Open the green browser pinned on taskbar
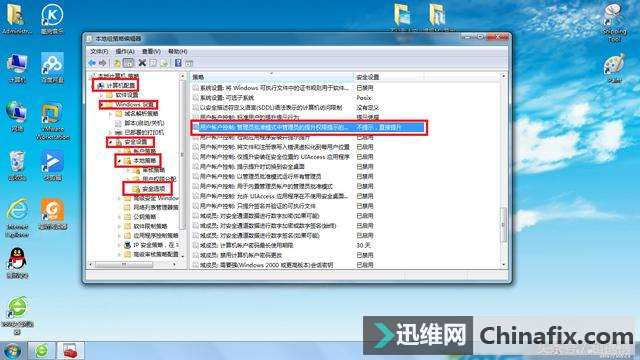640x360 pixels. point(41,351)
